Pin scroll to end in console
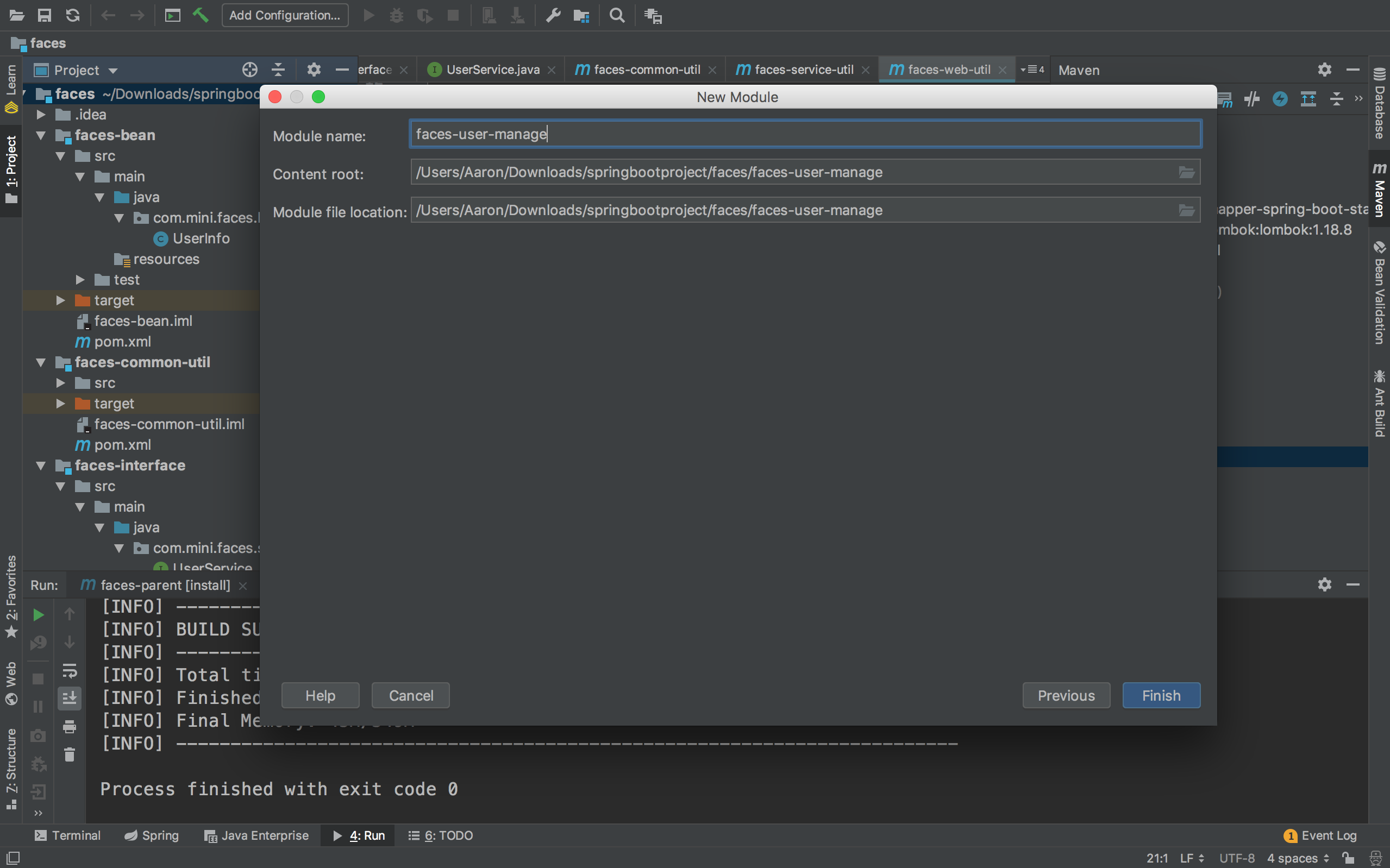The width and height of the screenshot is (1390, 868). [x=70, y=698]
